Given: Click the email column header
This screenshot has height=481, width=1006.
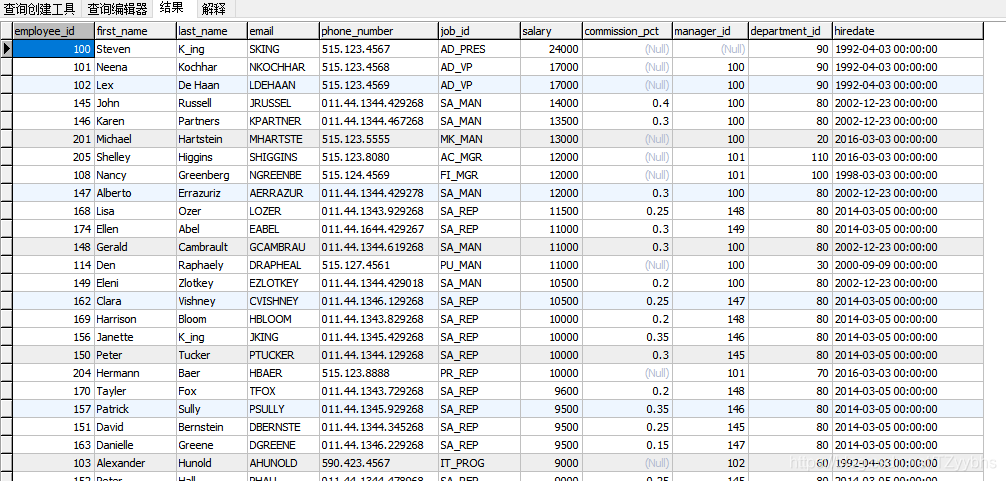Looking at the screenshot, I should coord(283,31).
